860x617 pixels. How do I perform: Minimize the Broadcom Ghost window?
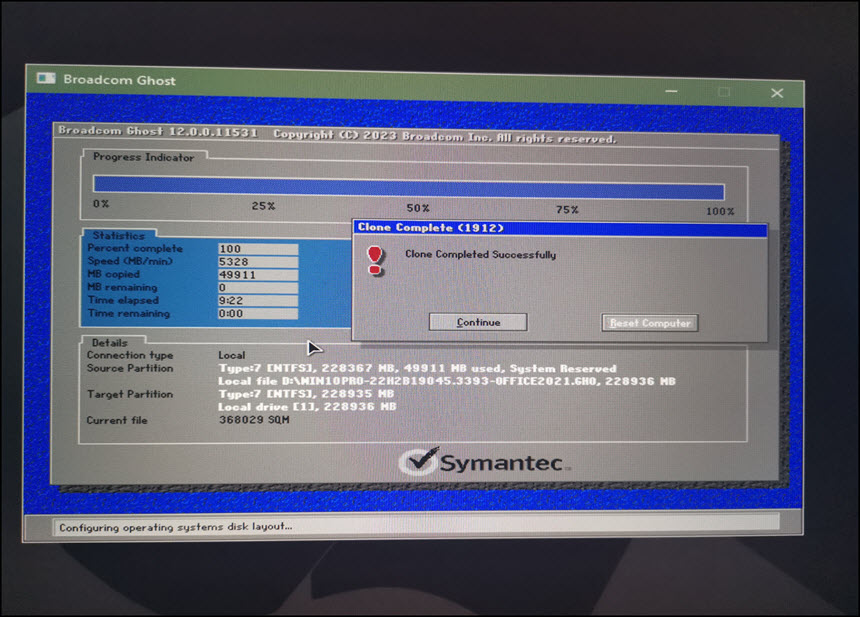pos(671,91)
